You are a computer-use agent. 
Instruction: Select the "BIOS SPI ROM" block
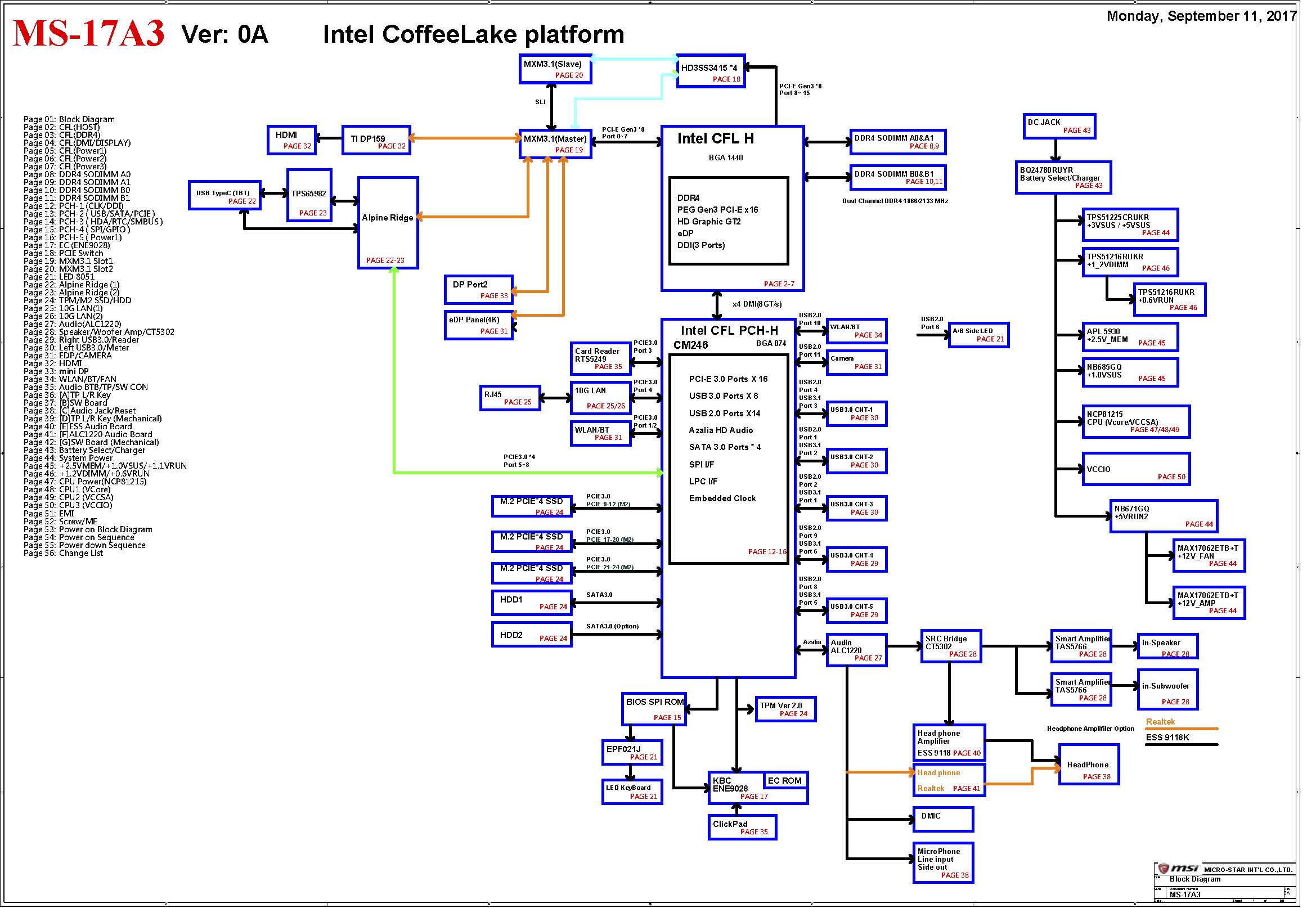tap(654, 709)
